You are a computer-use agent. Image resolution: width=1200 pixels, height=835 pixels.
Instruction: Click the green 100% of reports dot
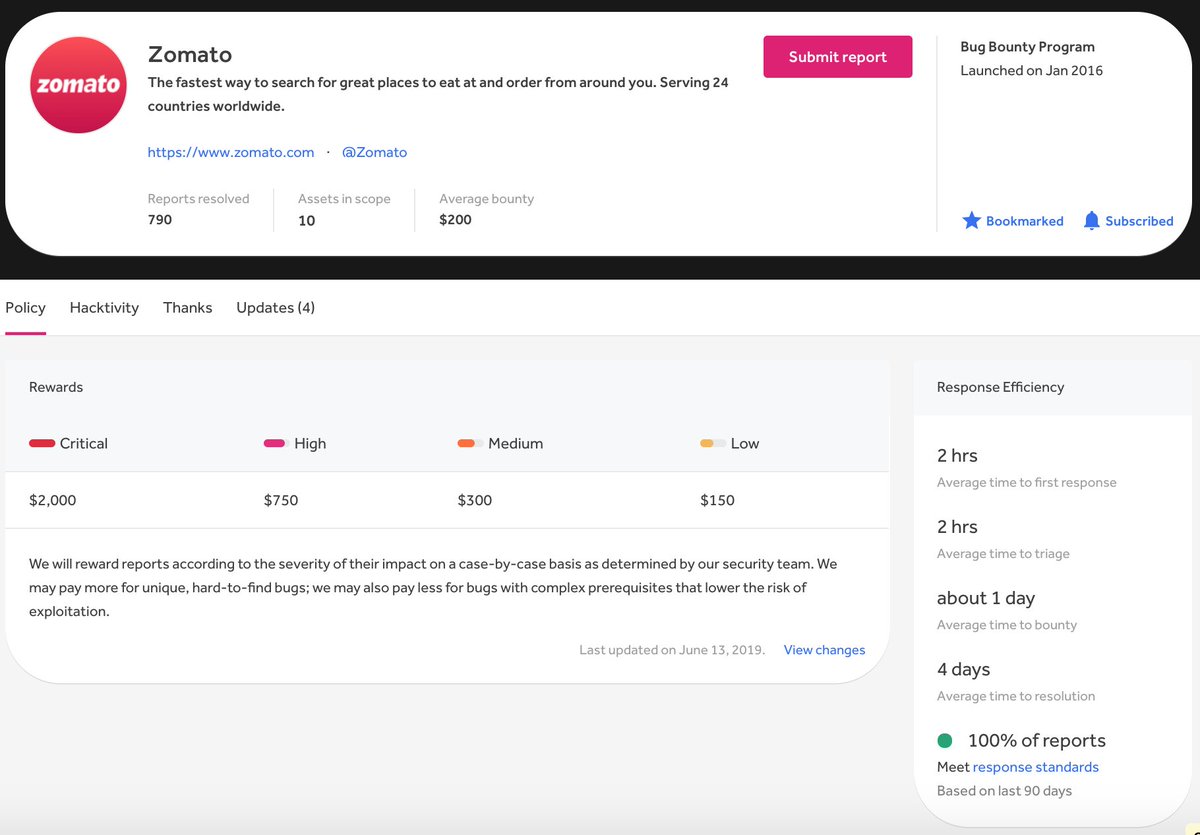click(944, 741)
